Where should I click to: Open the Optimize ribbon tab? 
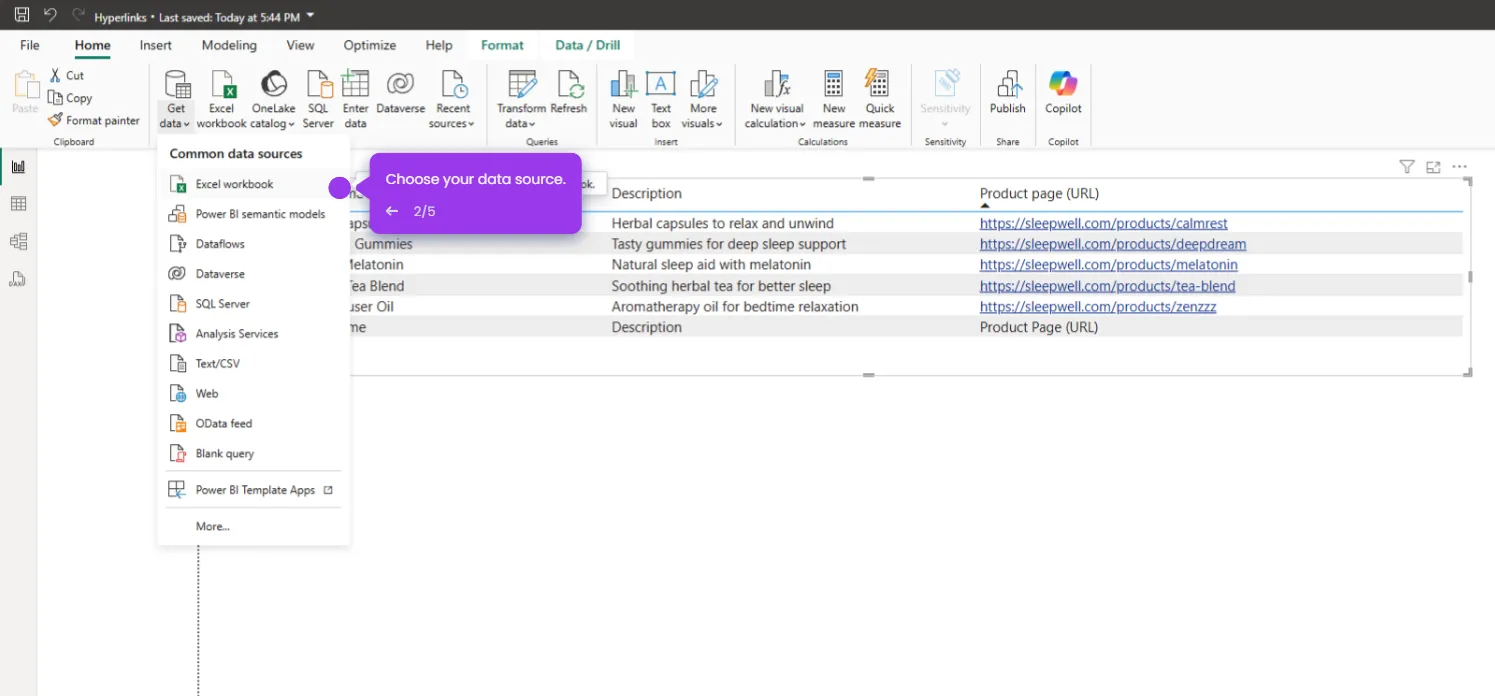pyautogui.click(x=369, y=45)
